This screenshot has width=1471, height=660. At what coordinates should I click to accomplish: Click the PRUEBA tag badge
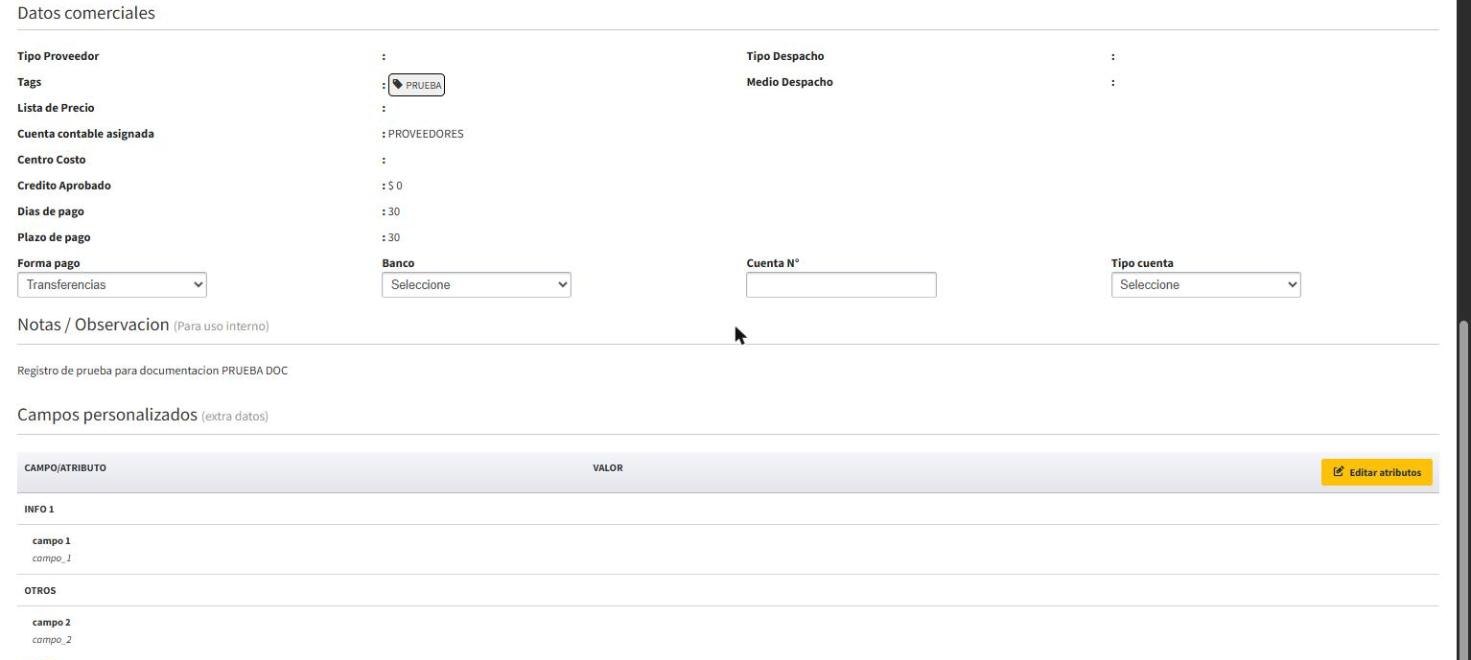point(416,85)
